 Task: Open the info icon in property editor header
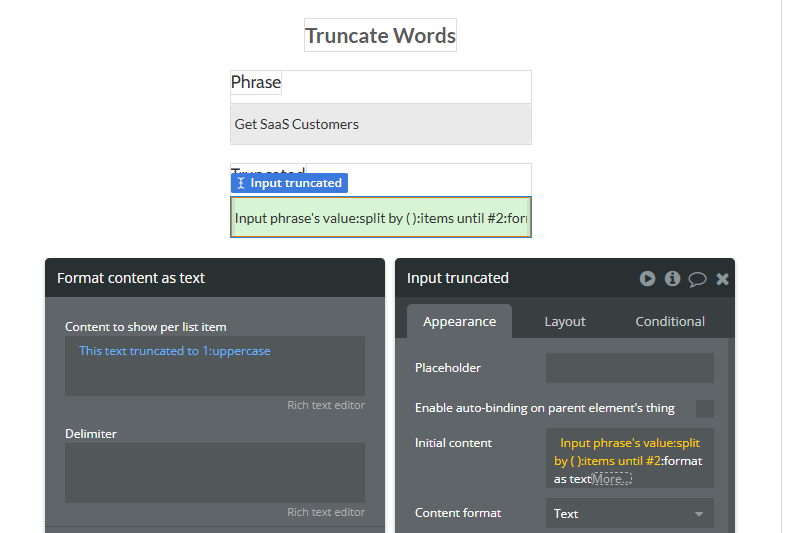coord(672,278)
